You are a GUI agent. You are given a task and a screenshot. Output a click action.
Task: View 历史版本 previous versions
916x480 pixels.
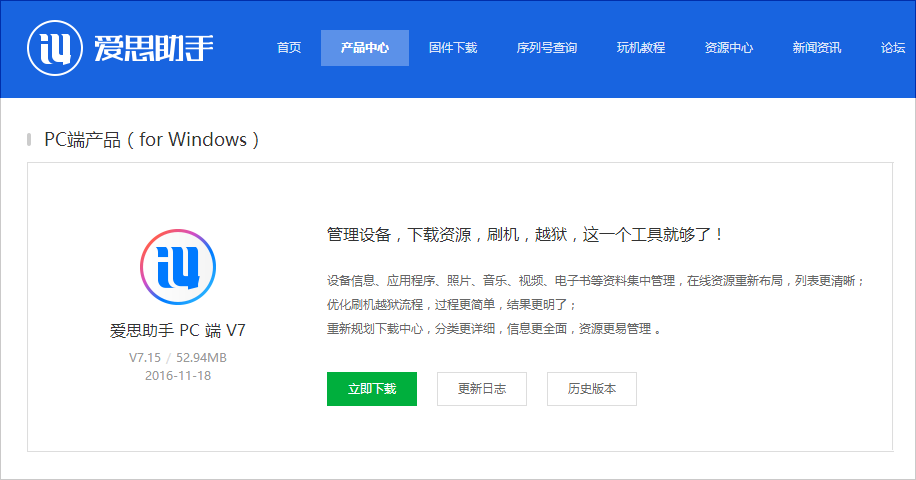[x=592, y=389]
